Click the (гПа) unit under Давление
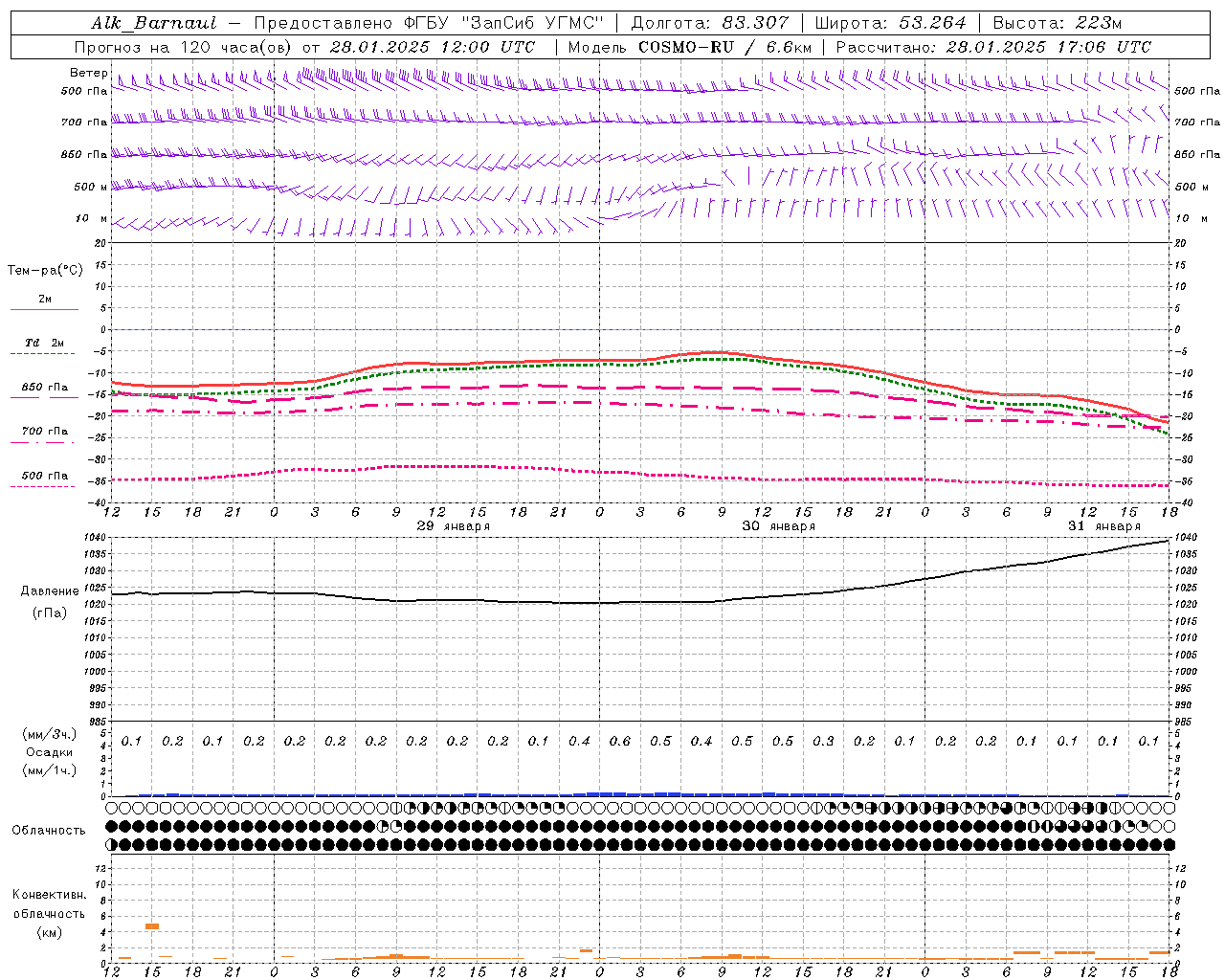The width and height of the screenshot is (1225, 980). pos(50,613)
